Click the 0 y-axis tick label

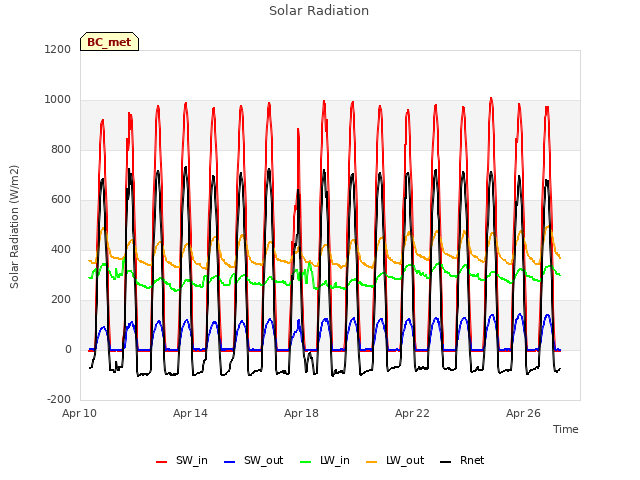[68, 350]
